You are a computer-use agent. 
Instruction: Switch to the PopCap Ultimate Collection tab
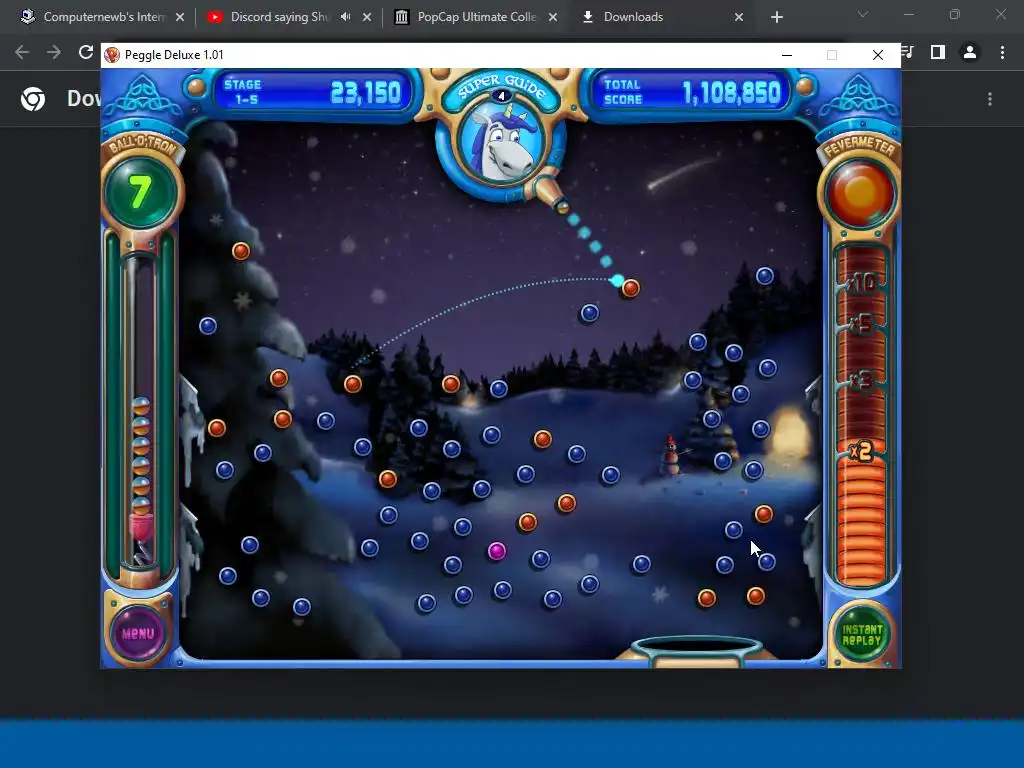click(477, 17)
